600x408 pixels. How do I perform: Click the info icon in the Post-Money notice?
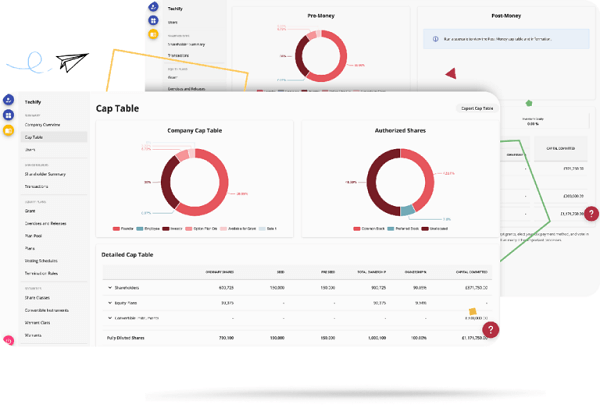pos(435,39)
